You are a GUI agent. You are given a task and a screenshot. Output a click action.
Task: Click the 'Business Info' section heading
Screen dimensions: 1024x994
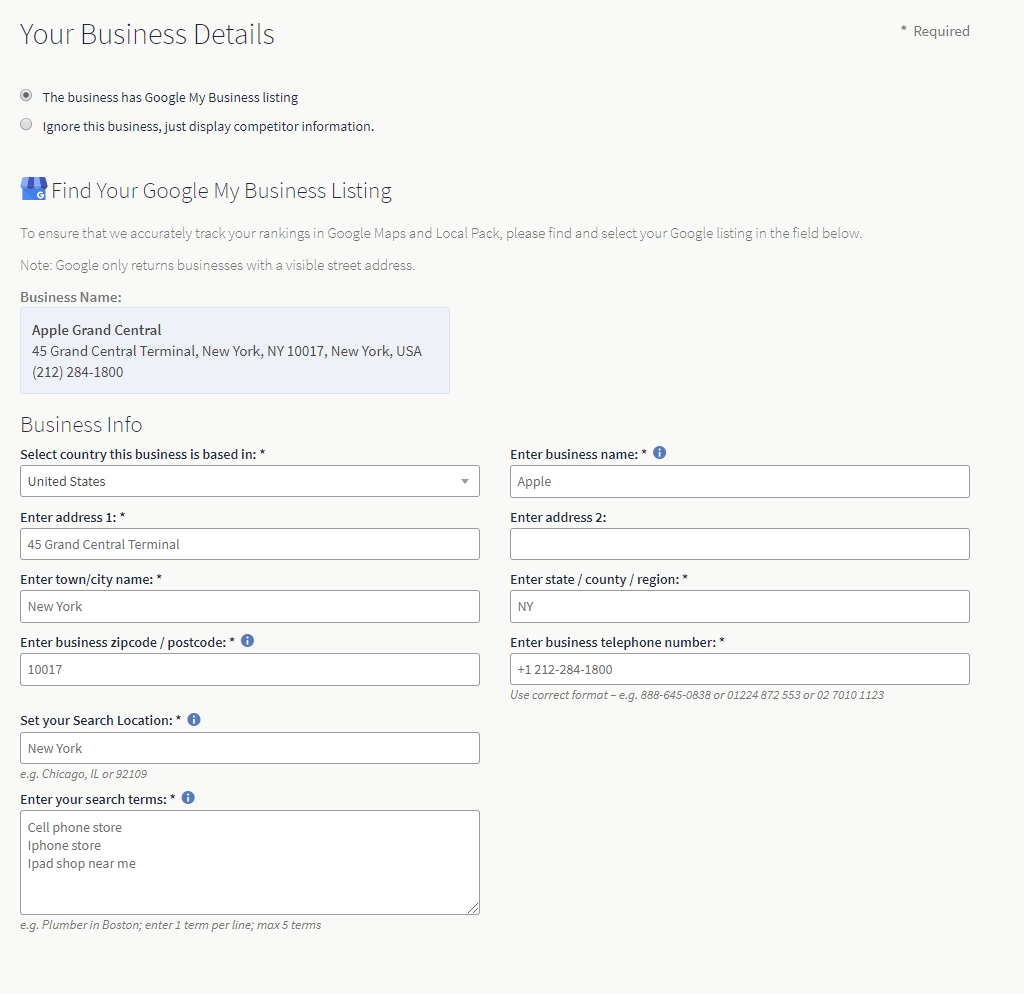click(81, 425)
